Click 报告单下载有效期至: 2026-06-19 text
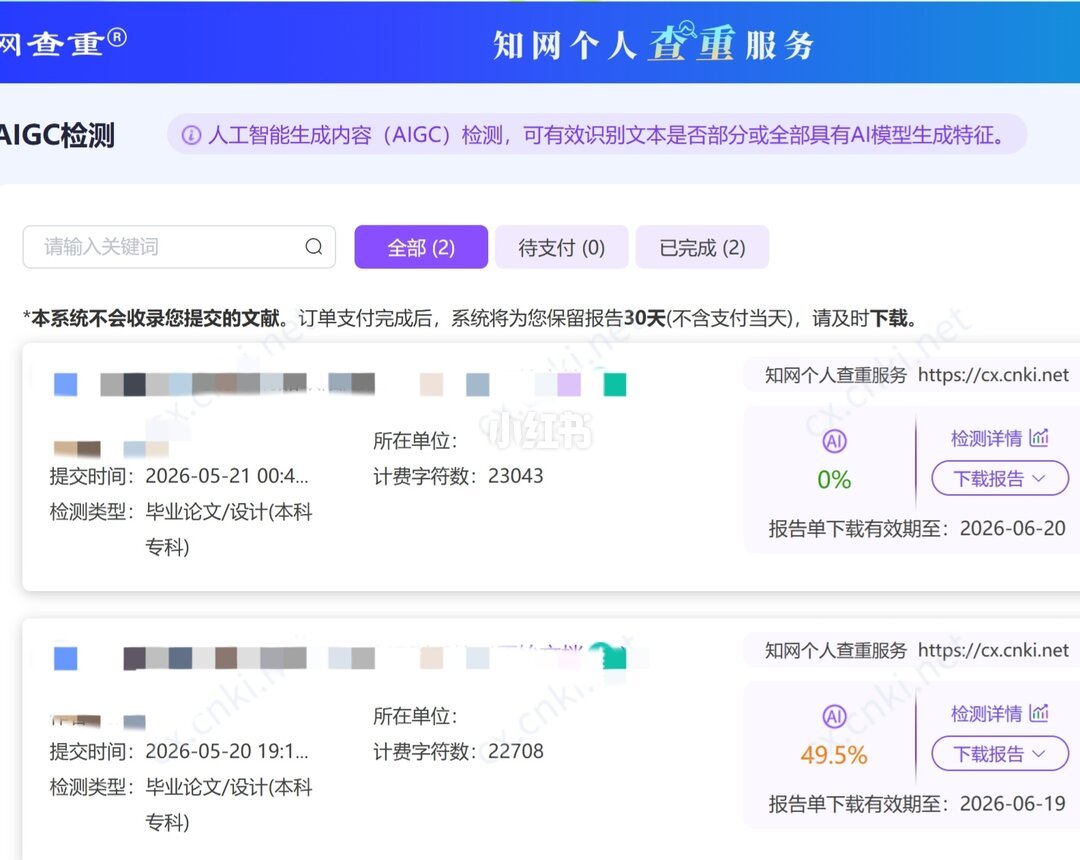 point(917,804)
